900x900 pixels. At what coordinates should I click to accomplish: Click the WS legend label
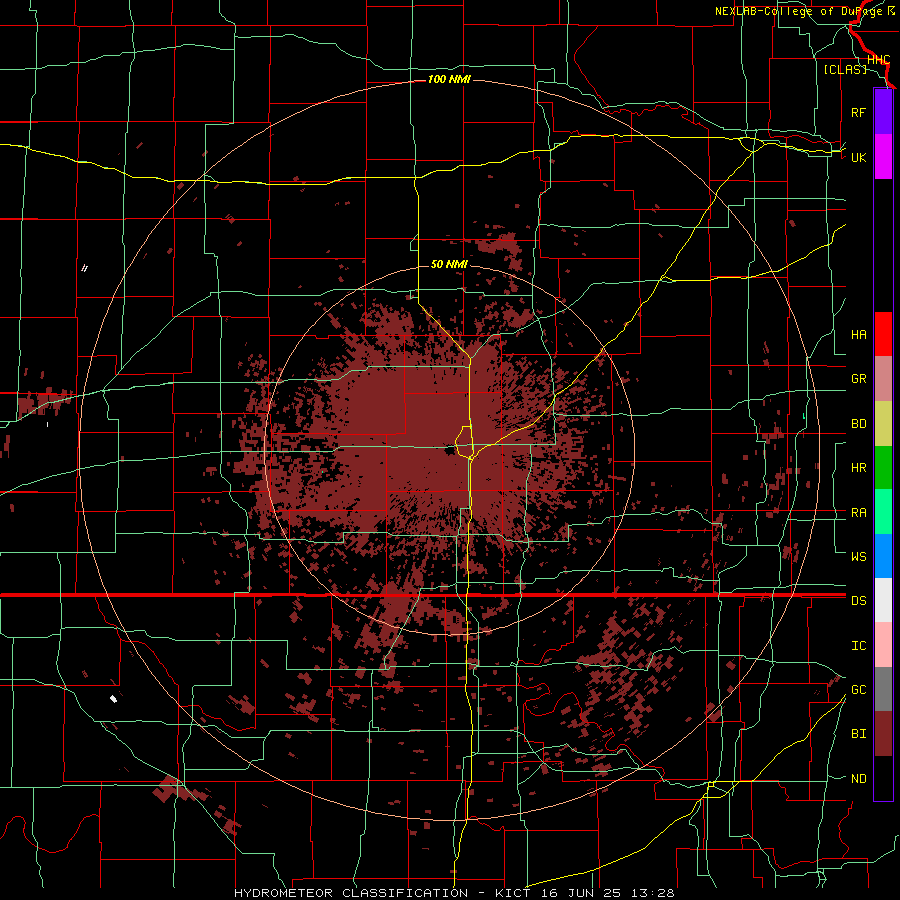(858, 557)
